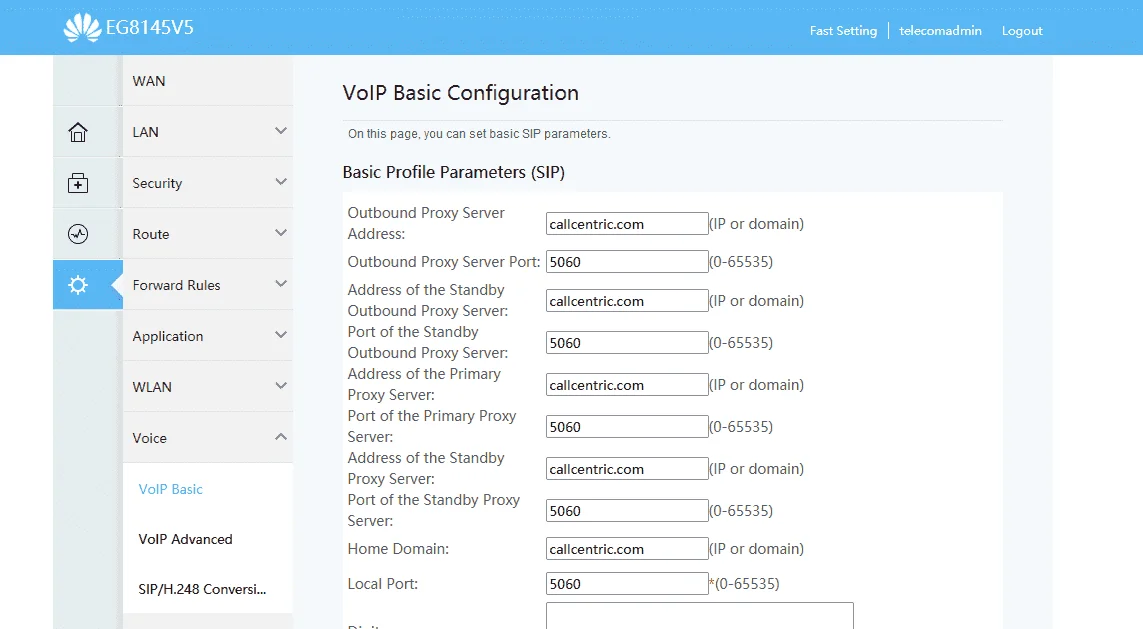1143x629 pixels.
Task: Focus the Outbound Proxy Server Port field
Action: click(627, 262)
